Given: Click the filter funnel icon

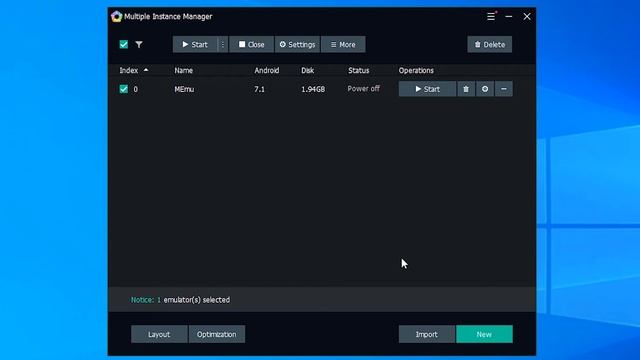Looking at the screenshot, I should [139, 44].
